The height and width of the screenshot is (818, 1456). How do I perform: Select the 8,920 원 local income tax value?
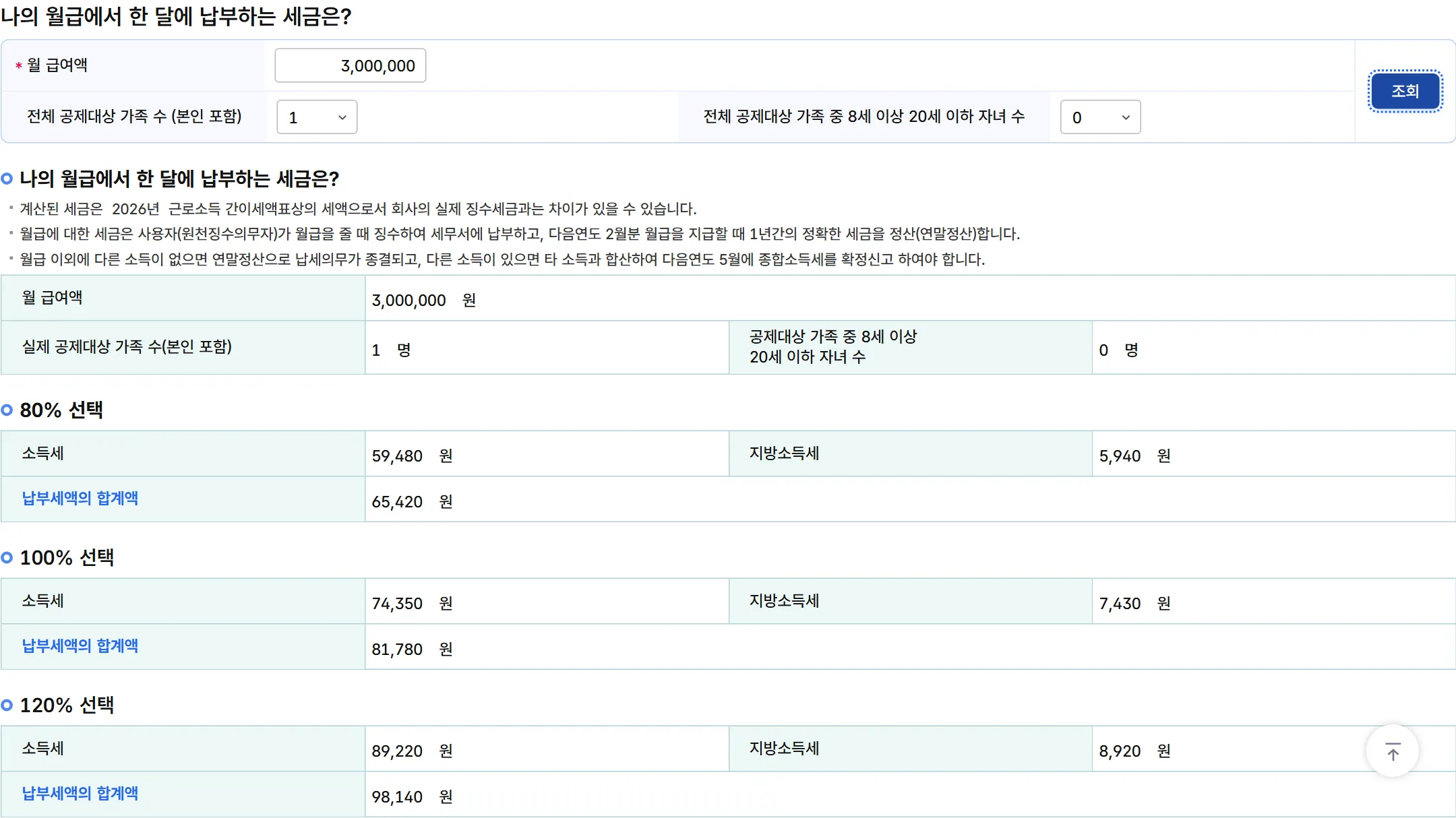[x=1135, y=751]
